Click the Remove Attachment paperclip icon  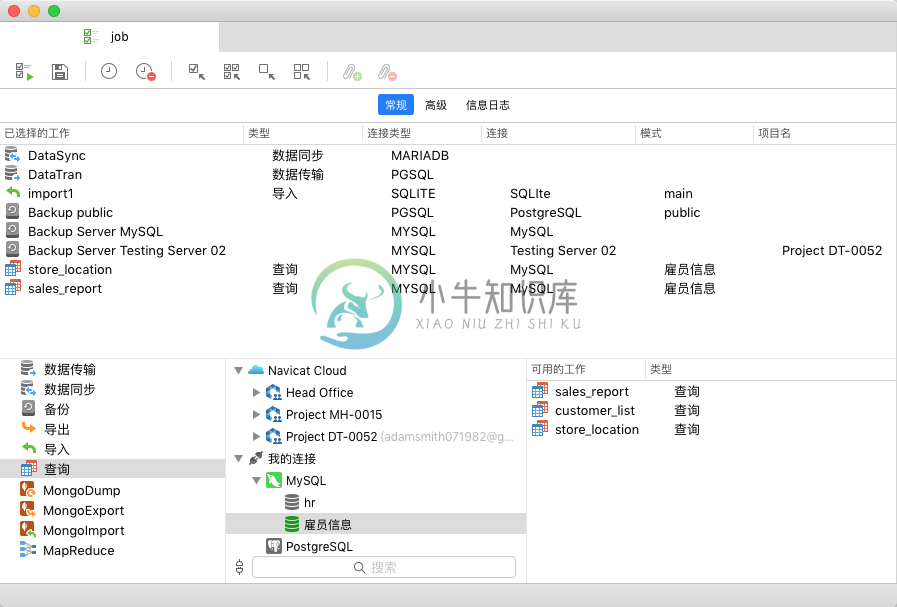tap(387, 72)
